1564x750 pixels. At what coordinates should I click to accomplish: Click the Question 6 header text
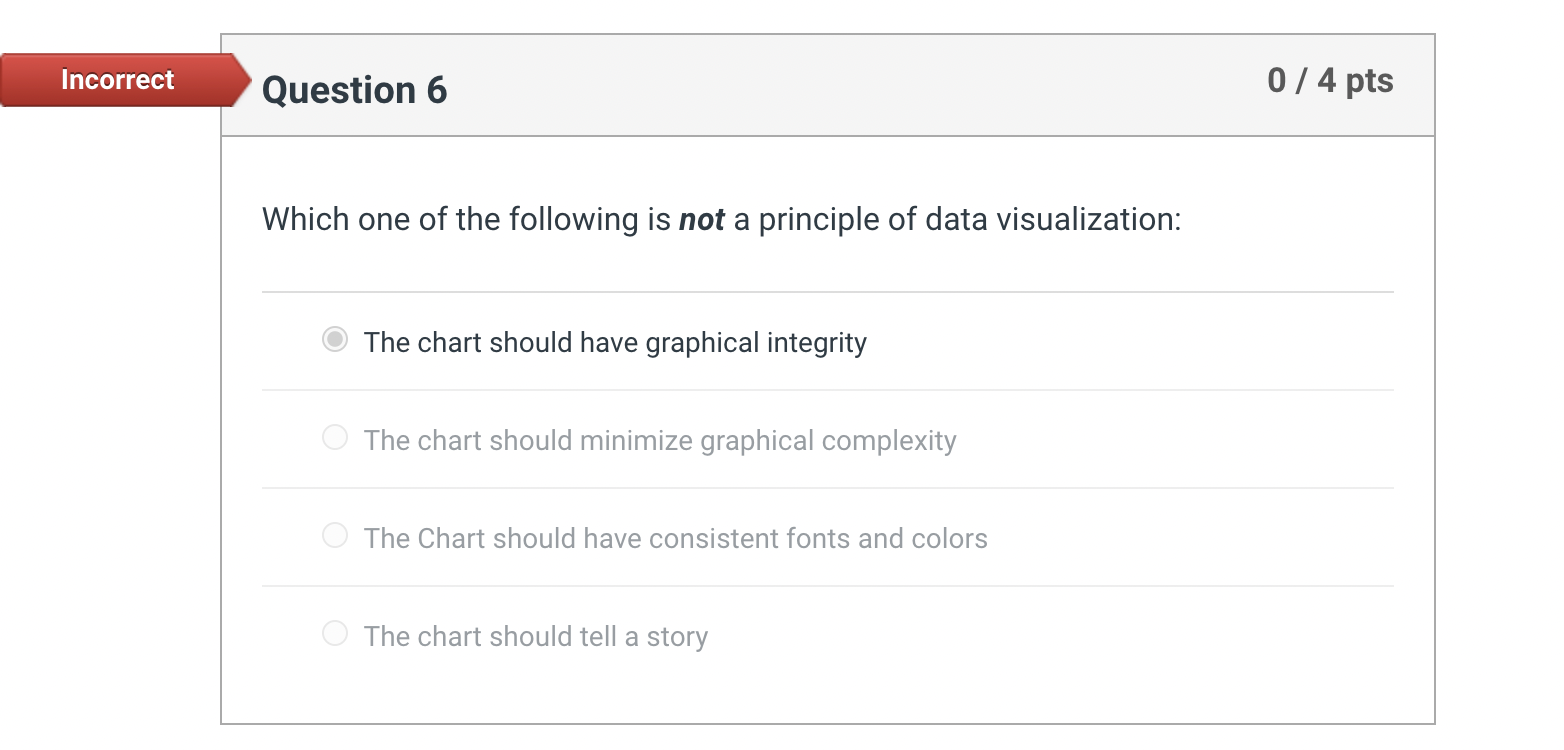pos(353,90)
